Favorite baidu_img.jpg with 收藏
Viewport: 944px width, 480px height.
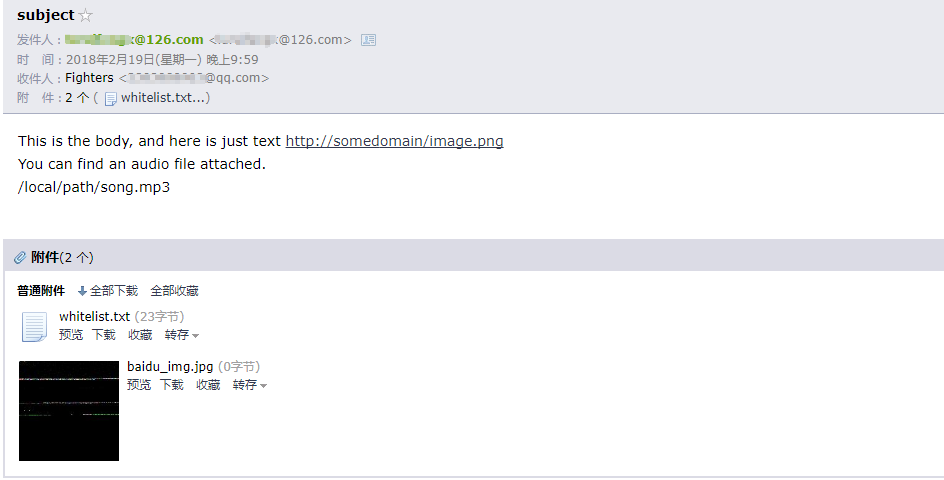[208, 385]
